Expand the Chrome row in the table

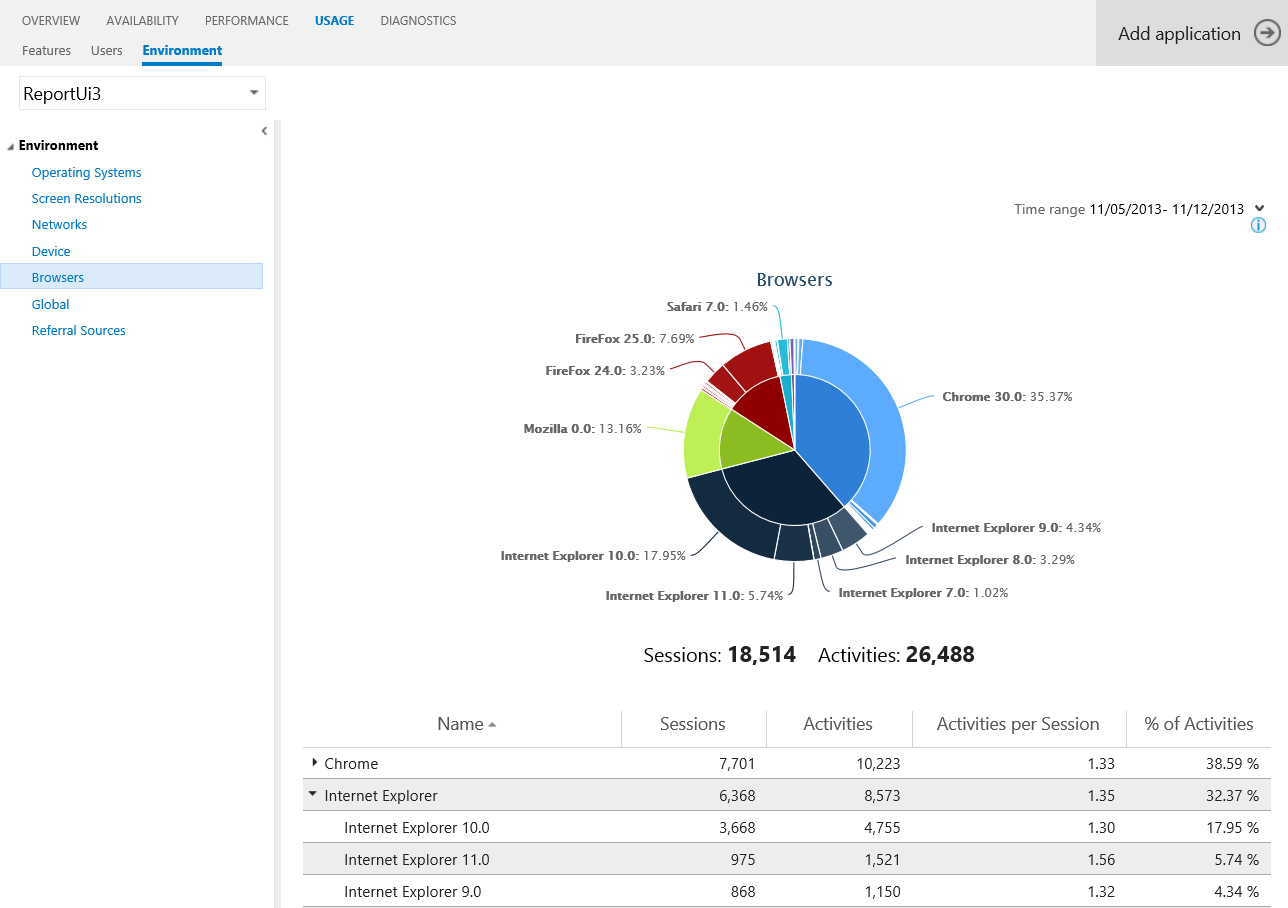[314, 763]
